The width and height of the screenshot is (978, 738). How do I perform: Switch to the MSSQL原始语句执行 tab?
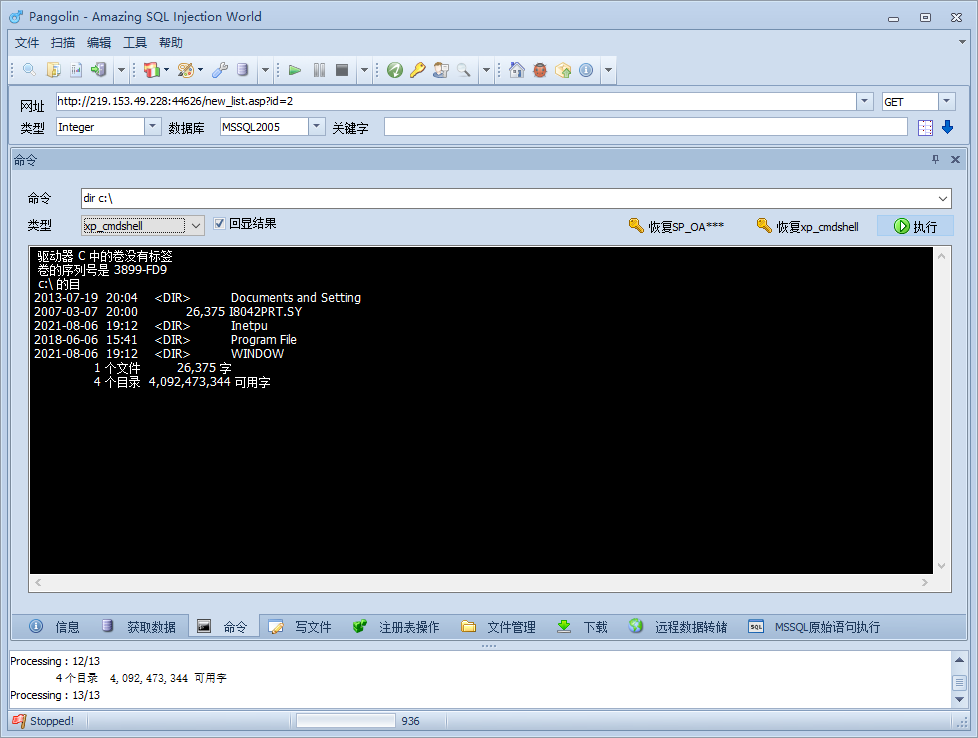click(x=815, y=626)
